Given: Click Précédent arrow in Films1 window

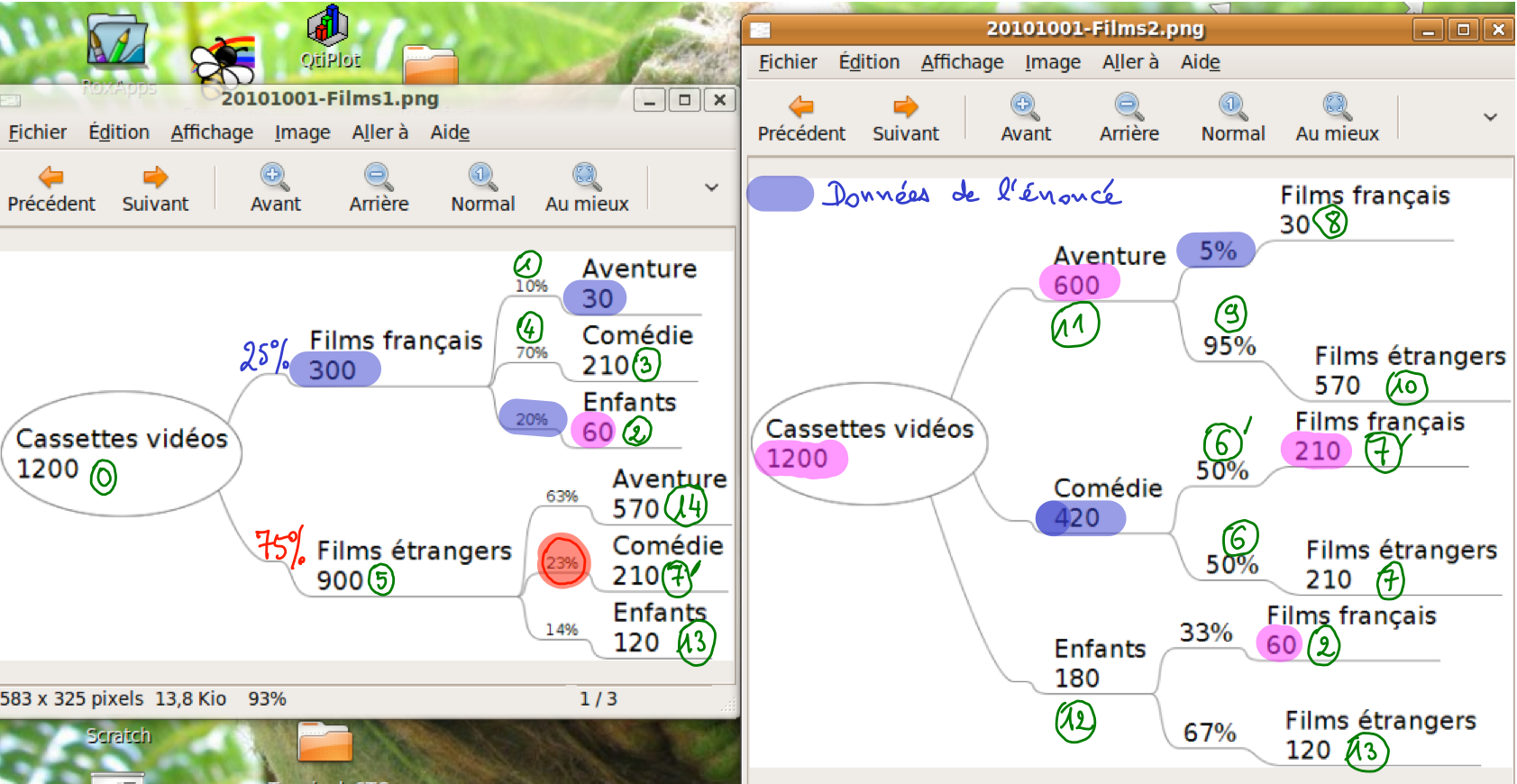Looking at the screenshot, I should pyautogui.click(x=51, y=178).
